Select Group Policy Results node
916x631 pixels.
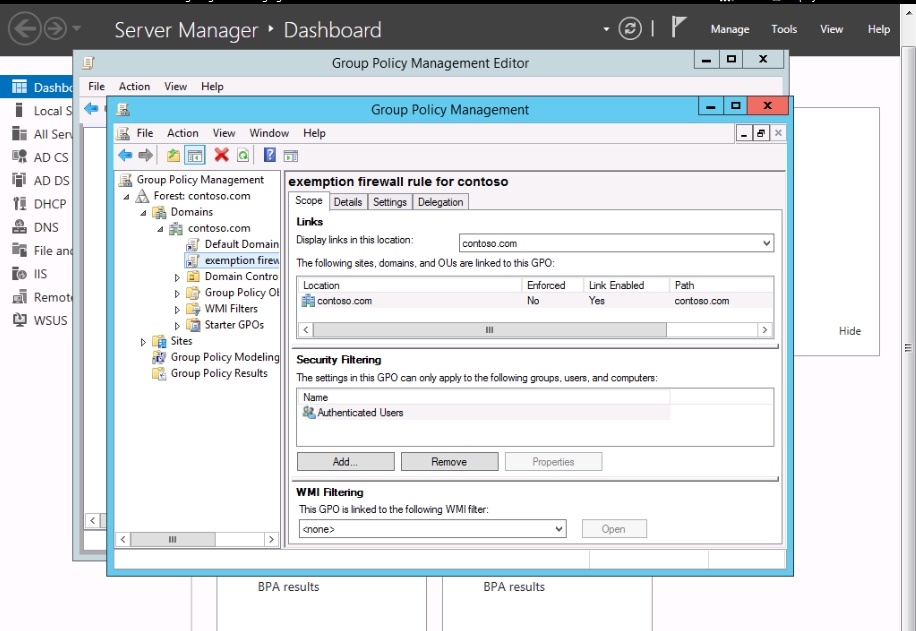219,373
